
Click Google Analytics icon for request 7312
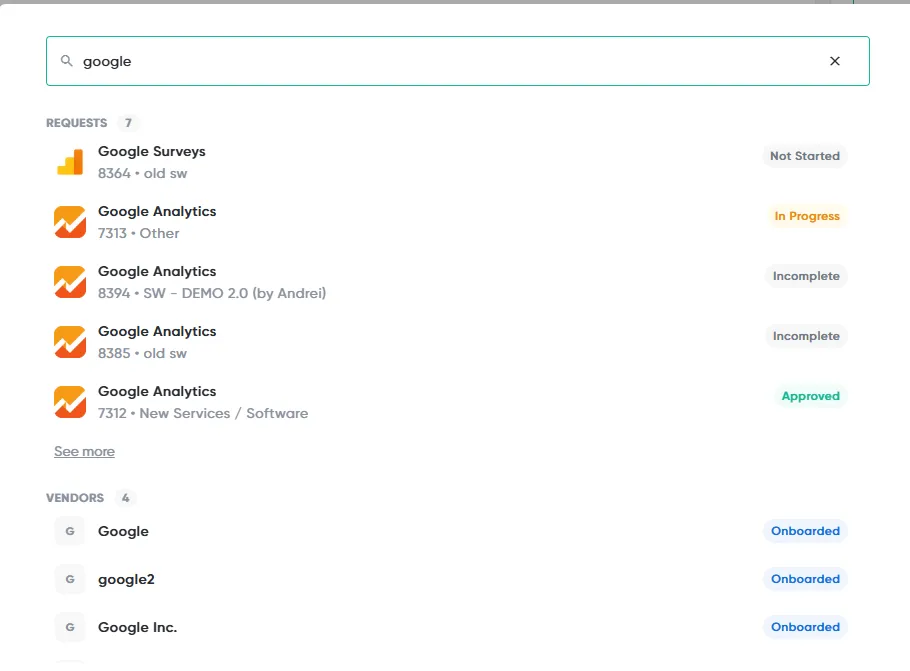tap(70, 402)
